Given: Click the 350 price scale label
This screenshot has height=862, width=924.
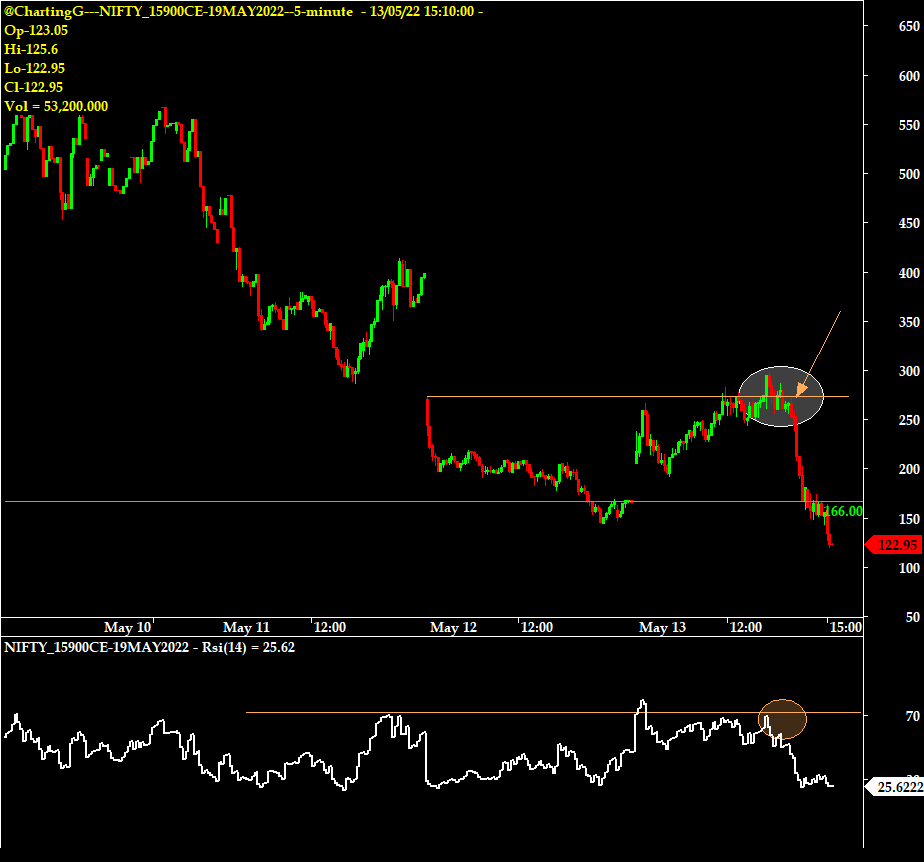Looking at the screenshot, I should click(x=909, y=322).
